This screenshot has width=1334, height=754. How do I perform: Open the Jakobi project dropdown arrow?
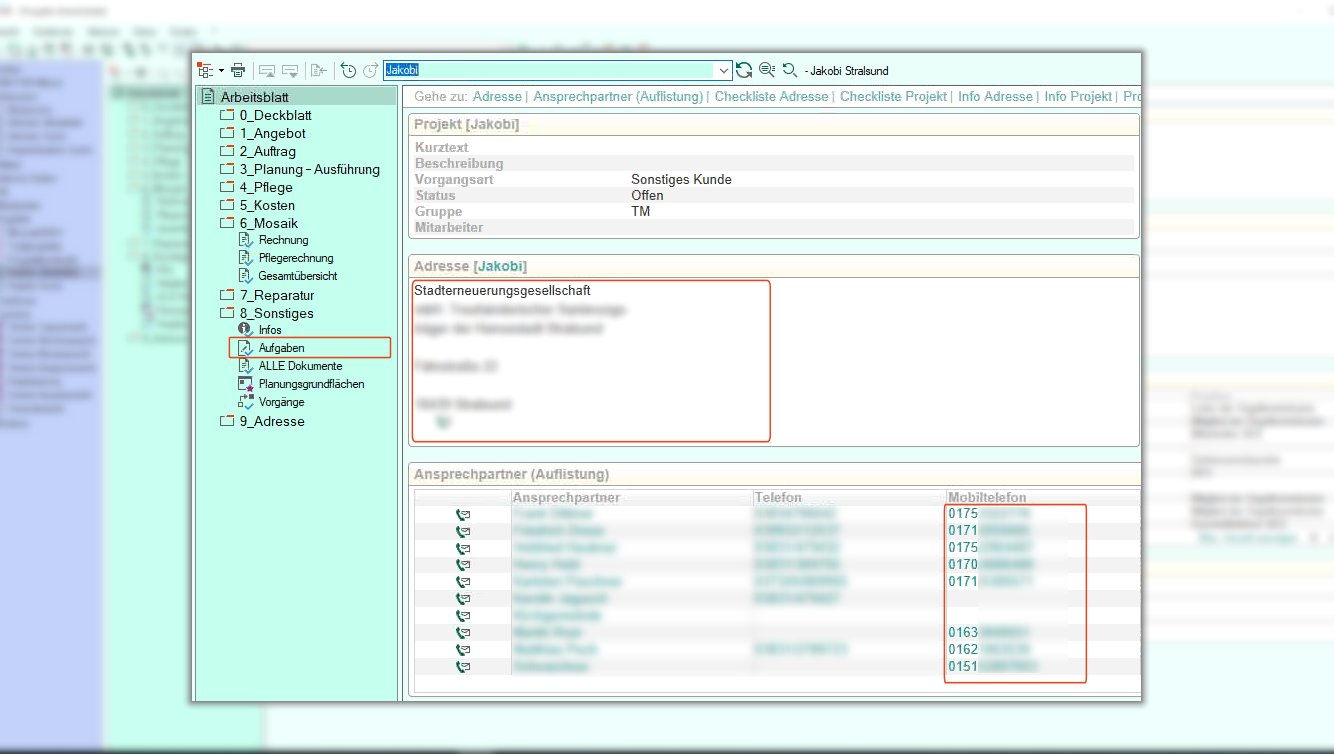723,70
